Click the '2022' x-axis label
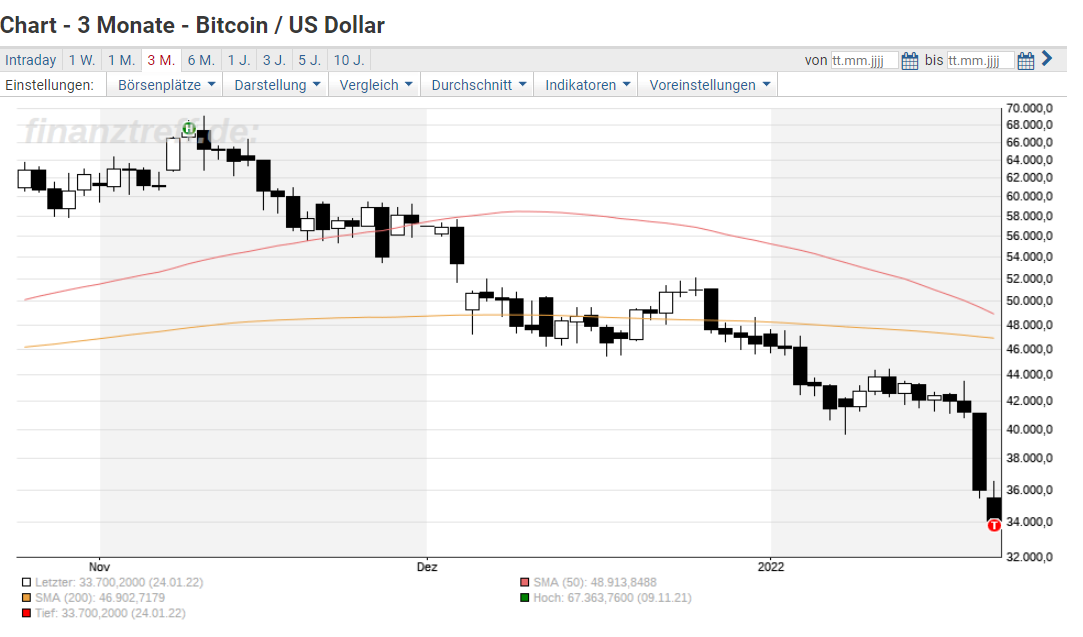Screen dimensions: 1083x637 pos(771,567)
